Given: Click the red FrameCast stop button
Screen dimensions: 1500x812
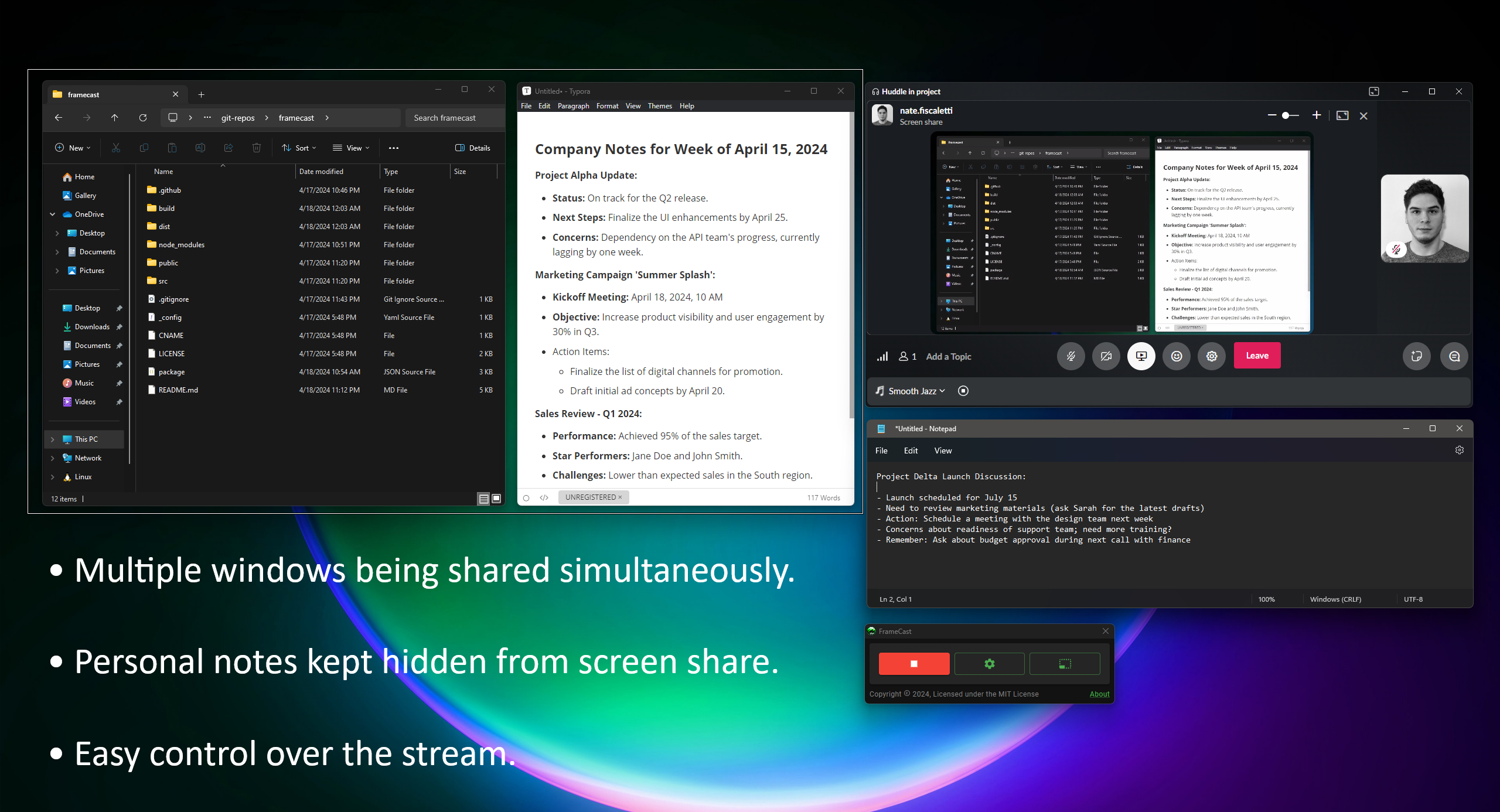Looking at the screenshot, I should click(913, 664).
